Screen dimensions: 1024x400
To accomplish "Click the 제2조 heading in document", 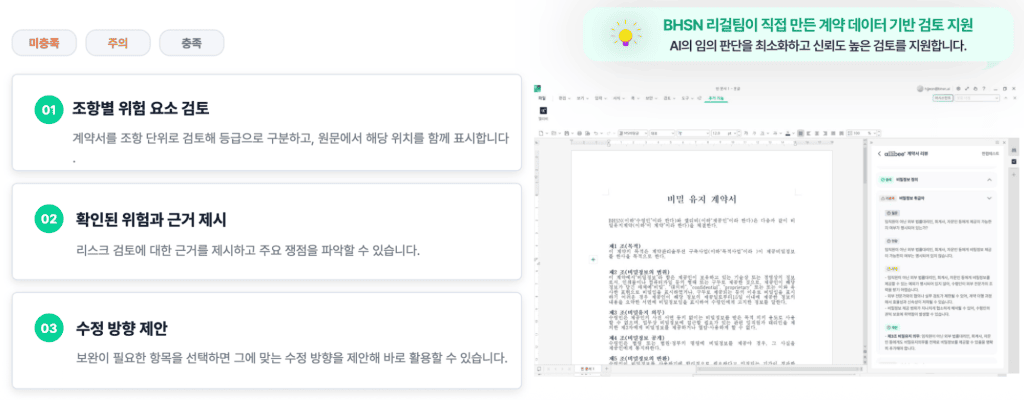I will tap(641, 271).
